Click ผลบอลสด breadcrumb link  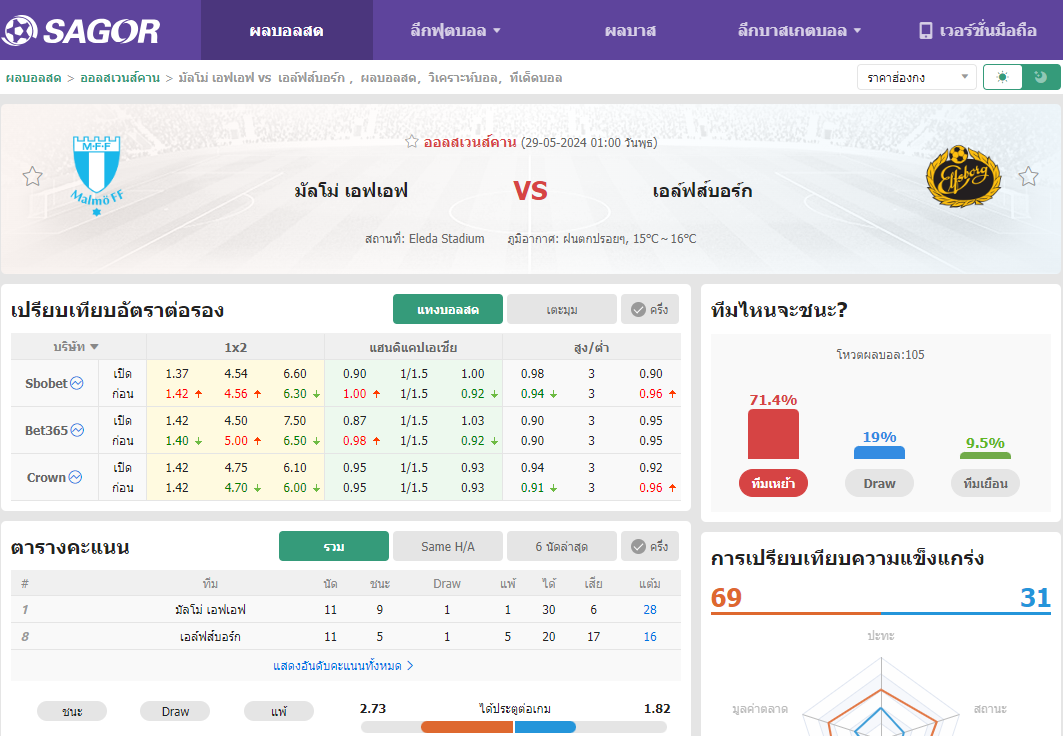[x=34, y=78]
